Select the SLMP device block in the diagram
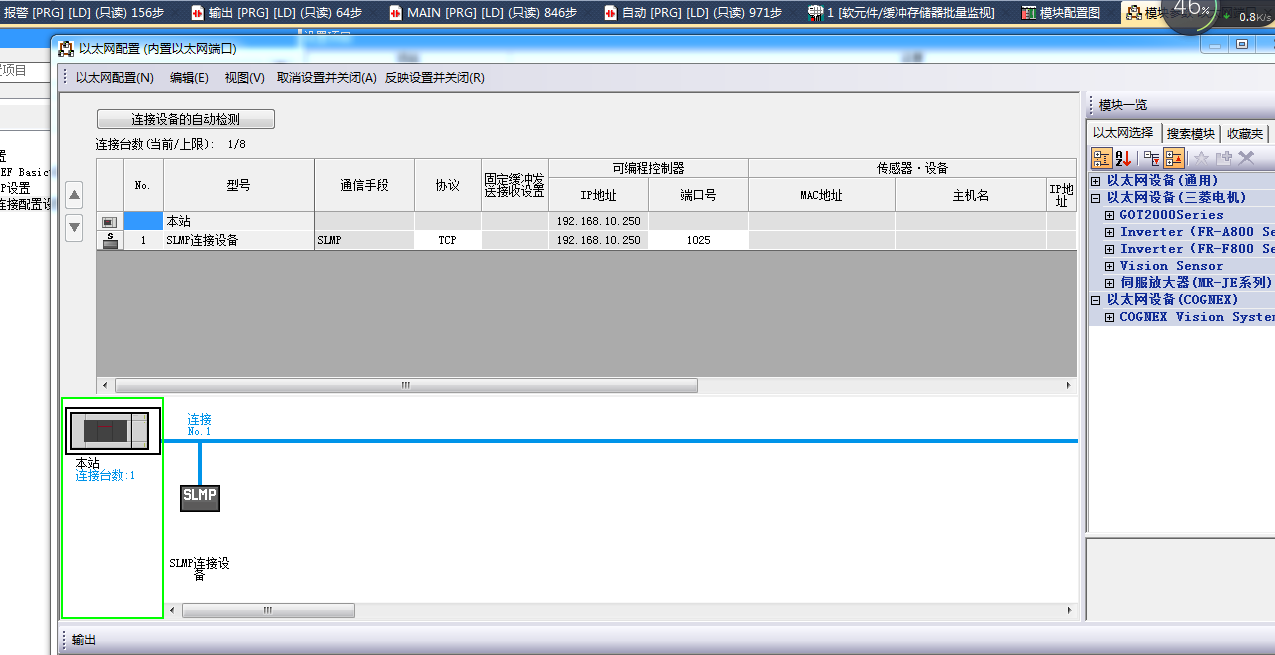This screenshot has height=655, width=1275. coord(199,496)
